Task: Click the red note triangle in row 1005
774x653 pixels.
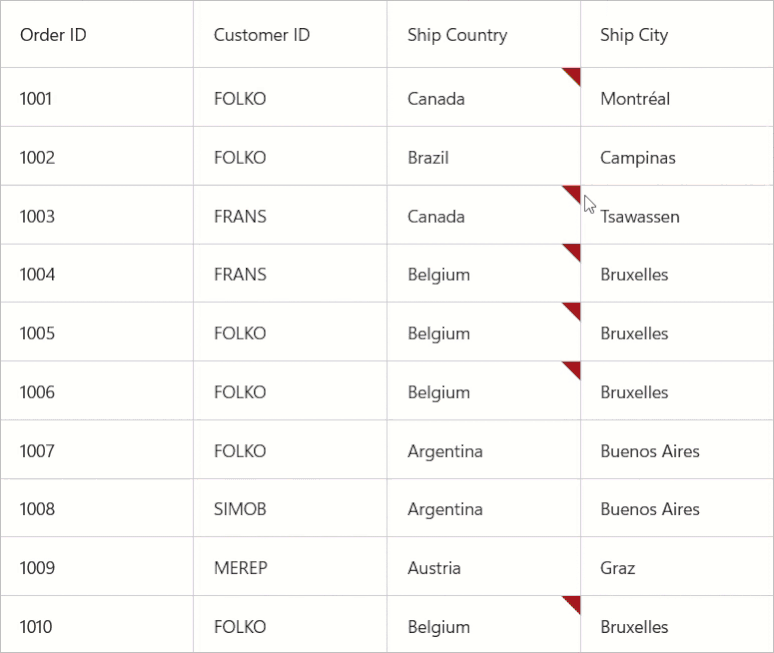Action: click(x=573, y=310)
